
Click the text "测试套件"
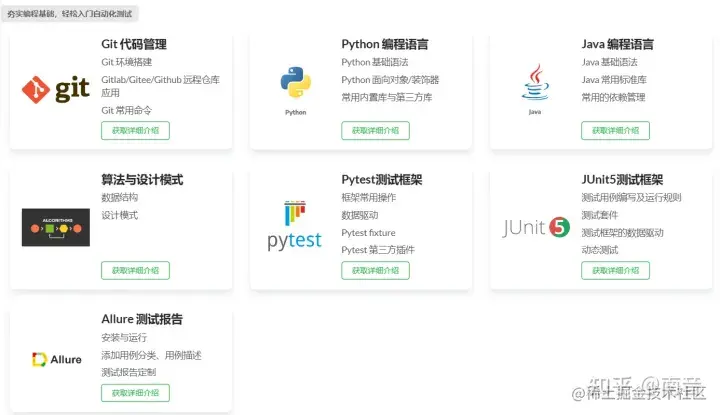click(x=600, y=215)
